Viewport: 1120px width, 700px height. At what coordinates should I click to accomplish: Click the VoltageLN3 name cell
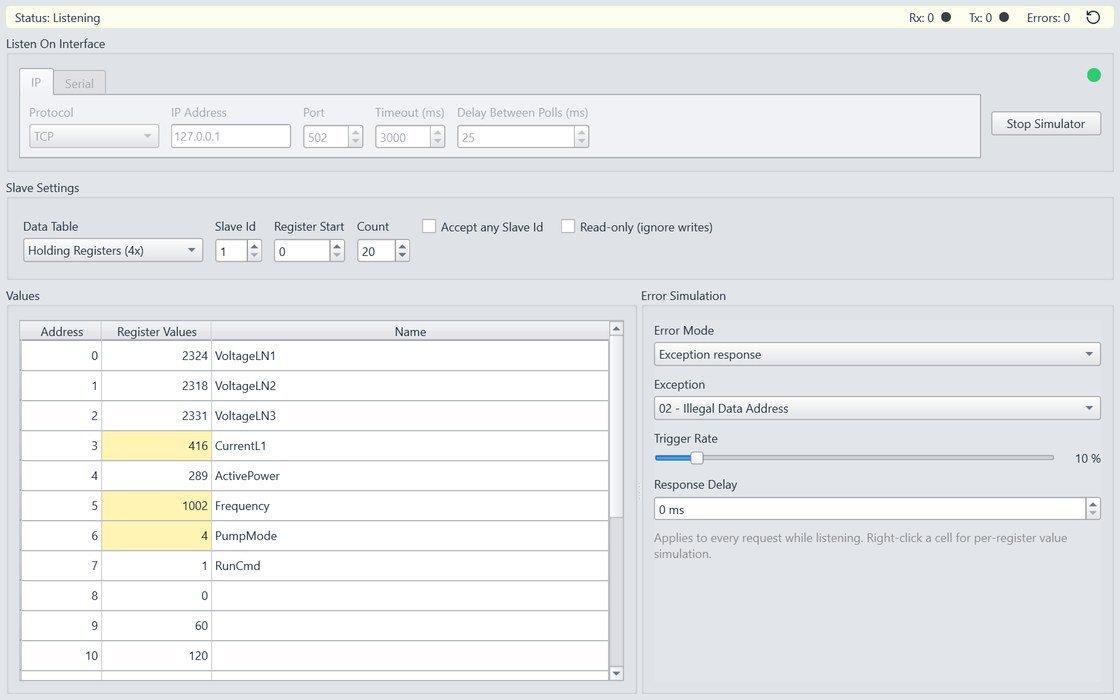click(410, 416)
